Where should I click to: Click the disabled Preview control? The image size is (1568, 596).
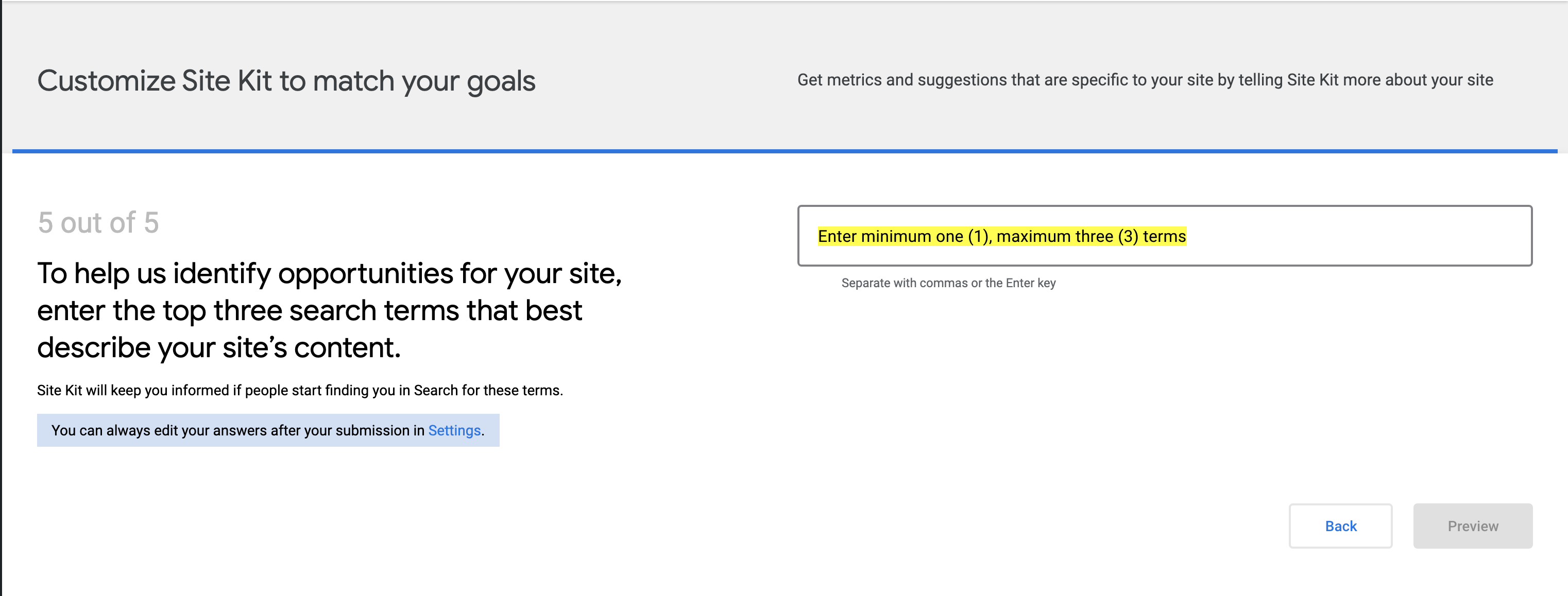1472,525
